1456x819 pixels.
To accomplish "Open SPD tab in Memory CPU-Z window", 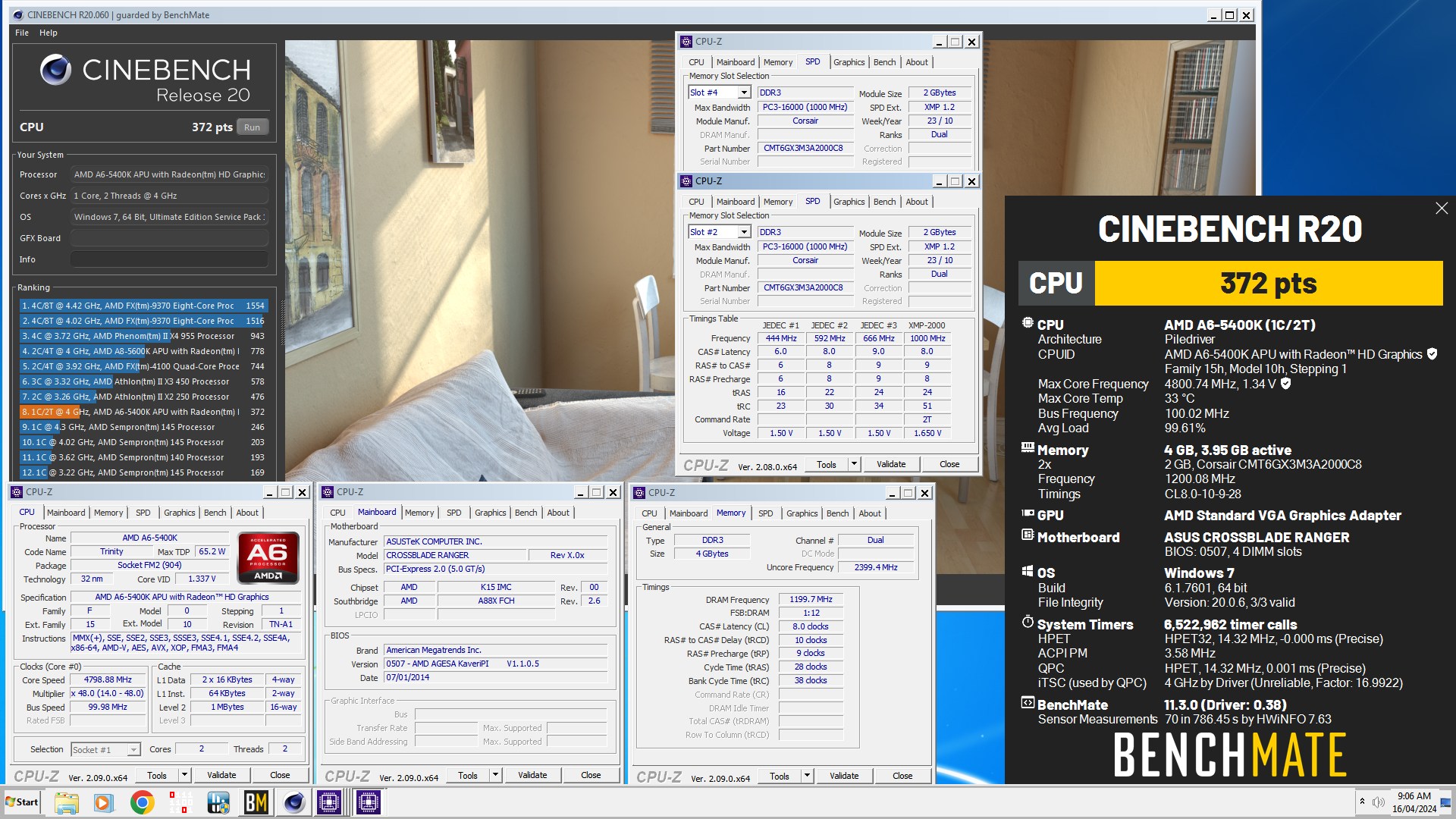I will [765, 513].
